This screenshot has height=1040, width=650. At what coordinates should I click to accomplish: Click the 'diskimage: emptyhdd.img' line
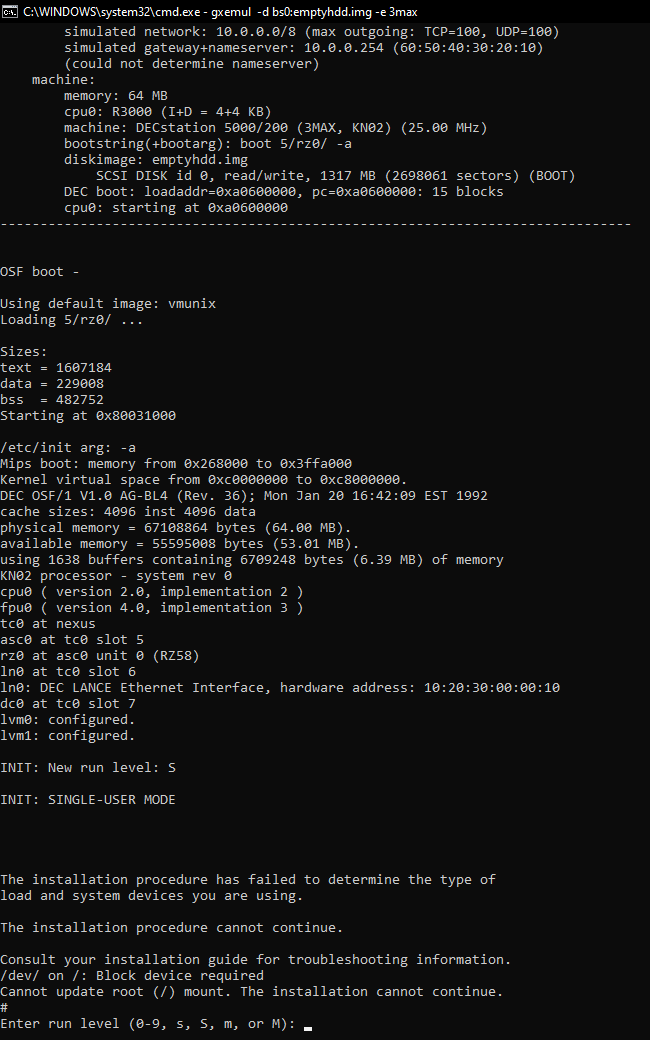tap(155, 160)
